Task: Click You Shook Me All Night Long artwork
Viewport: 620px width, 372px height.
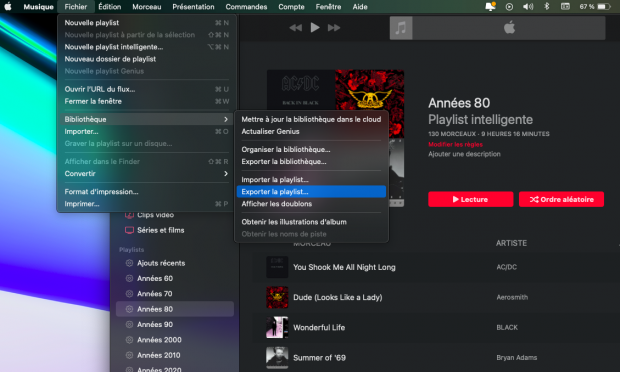Action: (x=277, y=267)
